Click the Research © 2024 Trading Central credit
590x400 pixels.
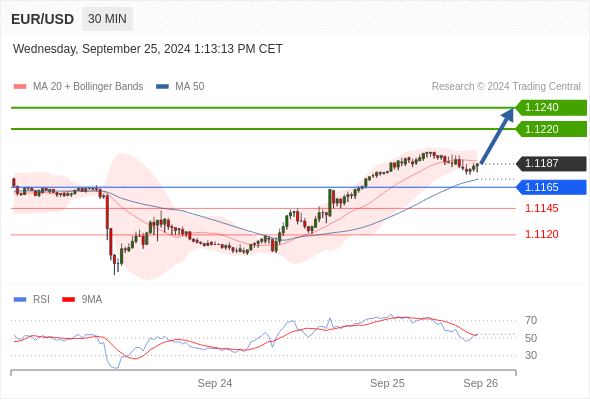(x=506, y=87)
